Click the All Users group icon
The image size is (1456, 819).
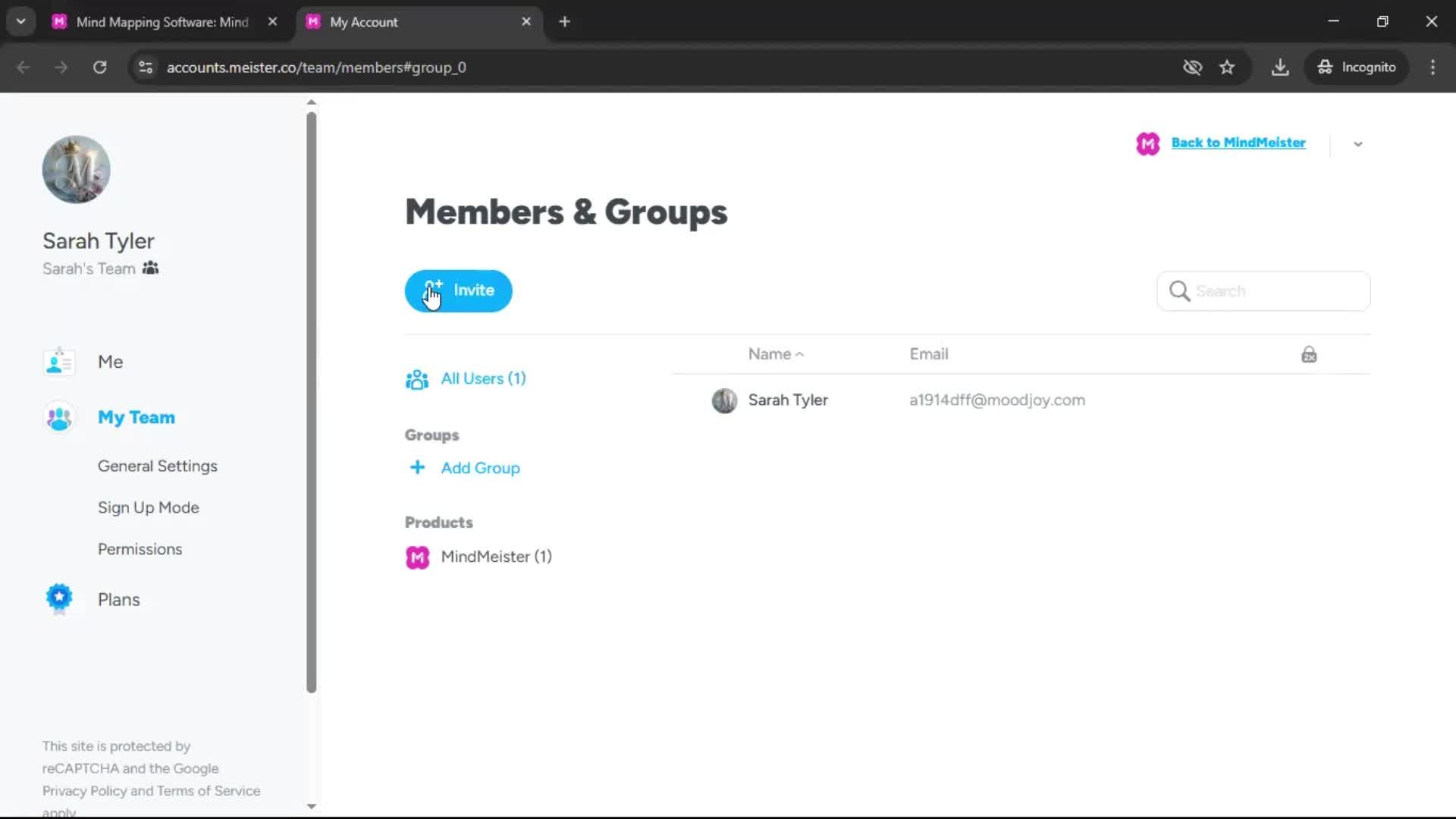tap(417, 379)
